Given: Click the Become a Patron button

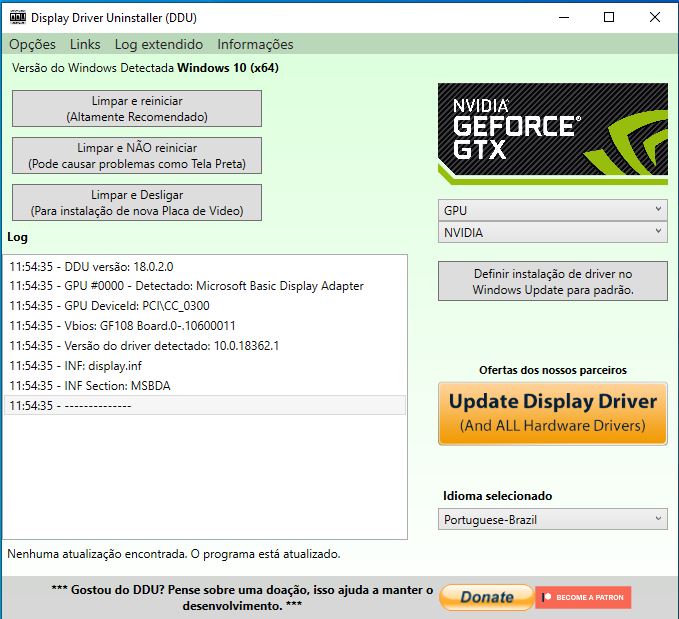Looking at the screenshot, I should click(583, 597).
